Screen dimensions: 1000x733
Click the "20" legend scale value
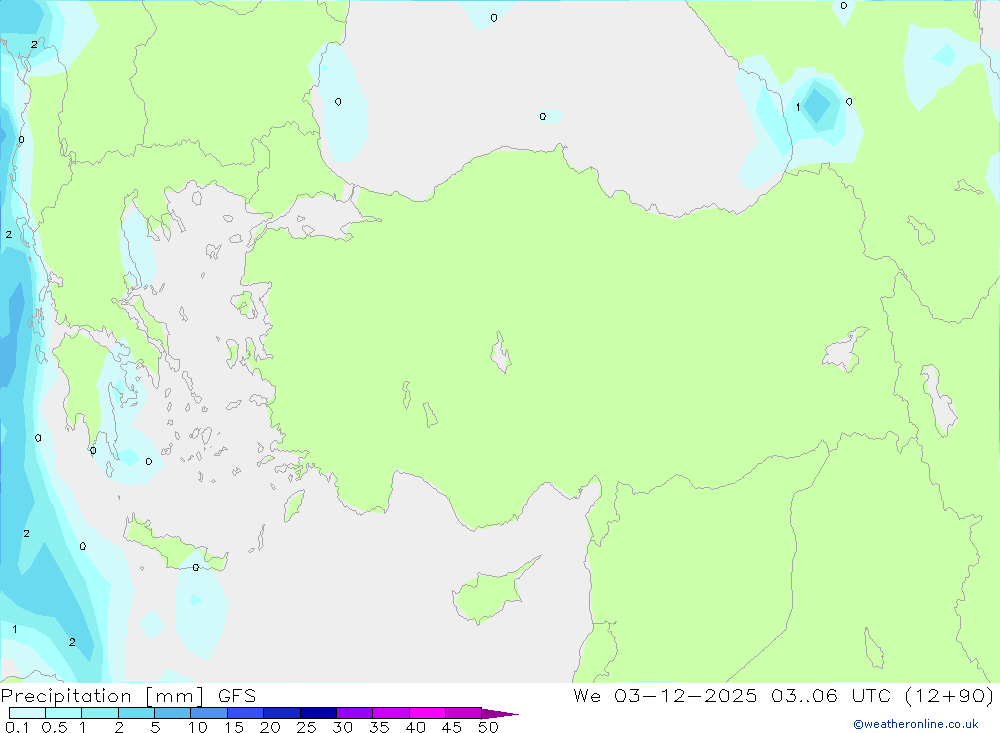coord(270,727)
